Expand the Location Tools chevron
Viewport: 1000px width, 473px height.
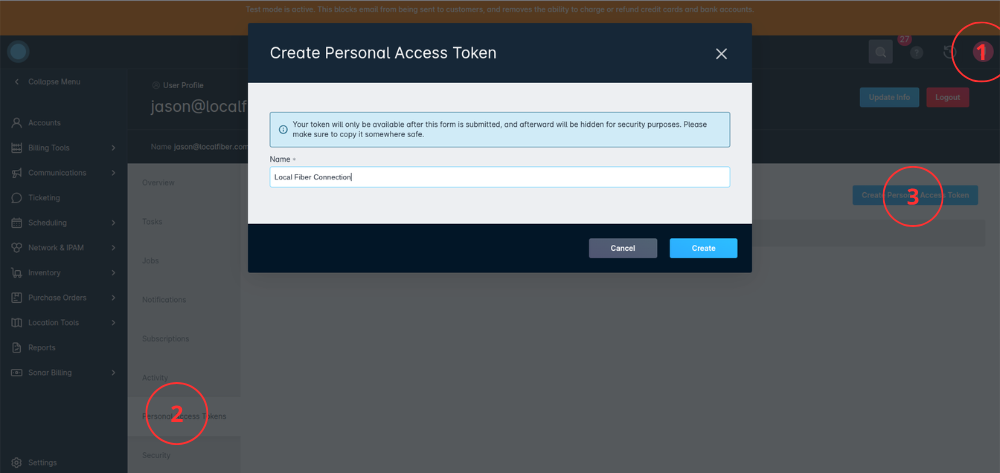coord(113,323)
